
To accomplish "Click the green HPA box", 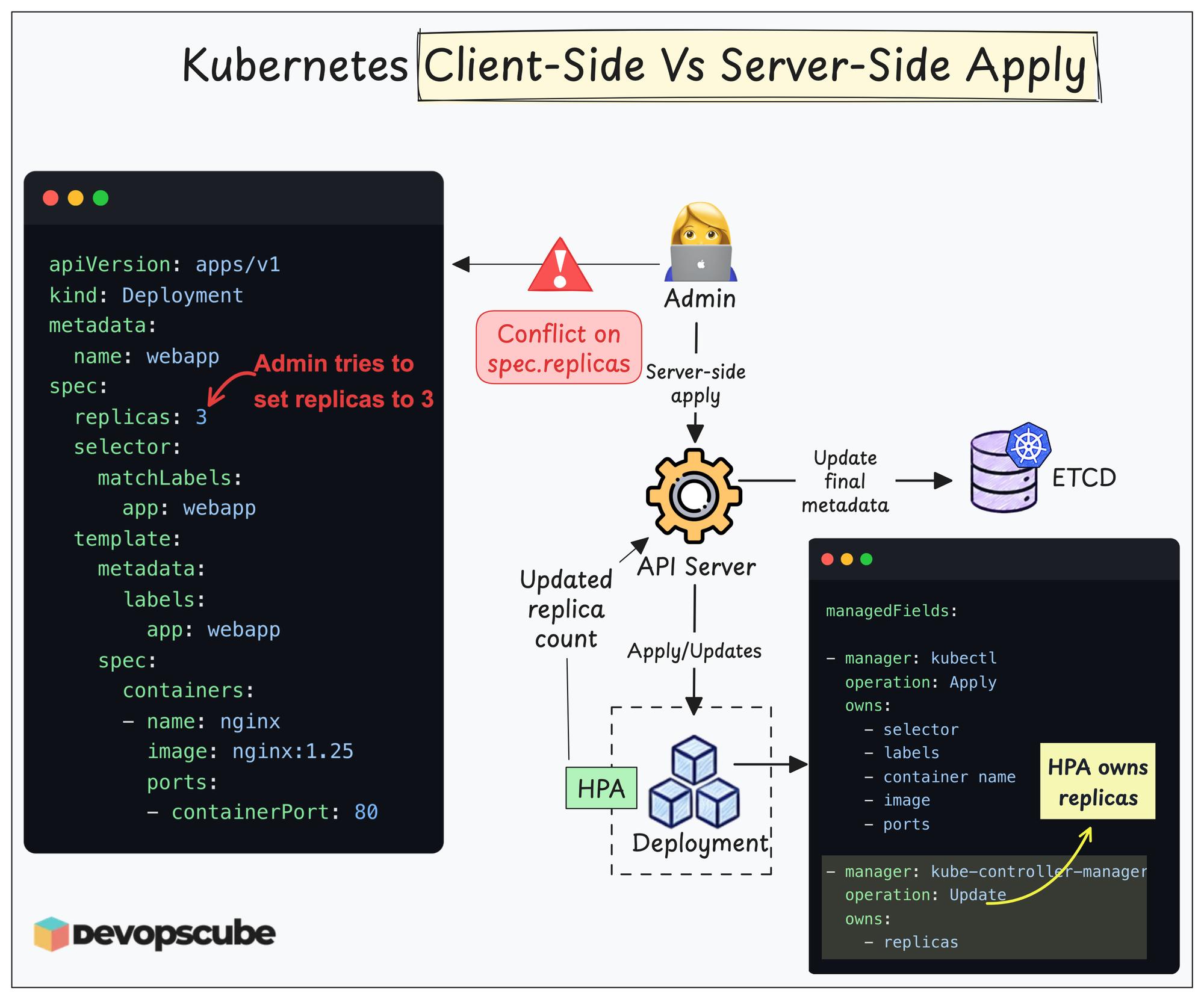I will pyautogui.click(x=601, y=788).
